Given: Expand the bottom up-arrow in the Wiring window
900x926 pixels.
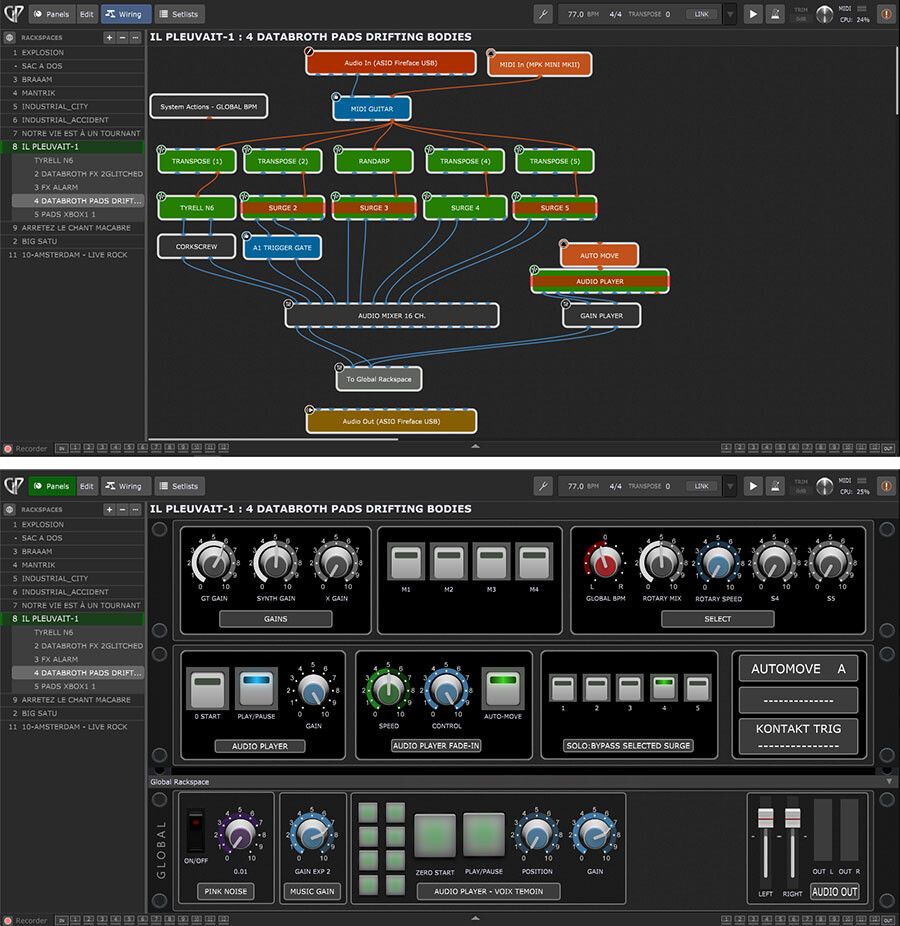Looking at the screenshot, I should (475, 446).
